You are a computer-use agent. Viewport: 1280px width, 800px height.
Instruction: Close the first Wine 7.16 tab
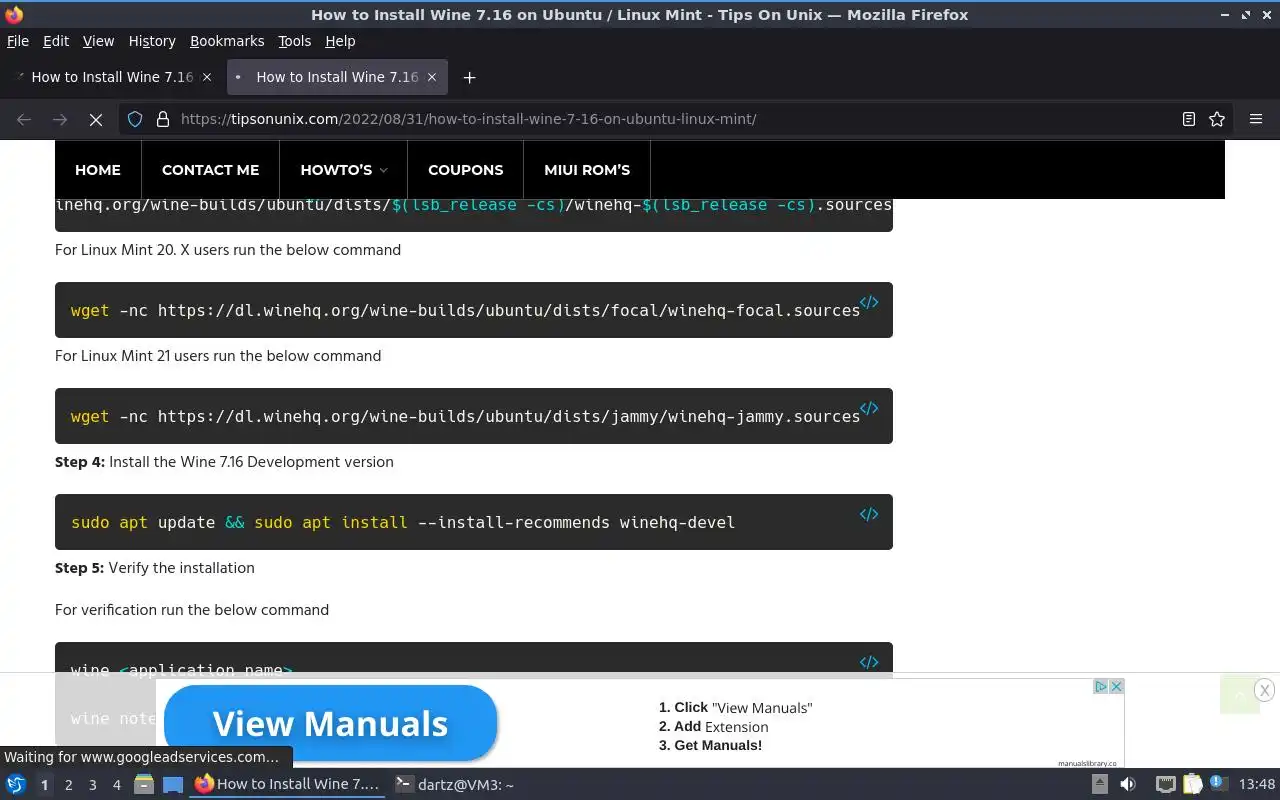click(207, 77)
